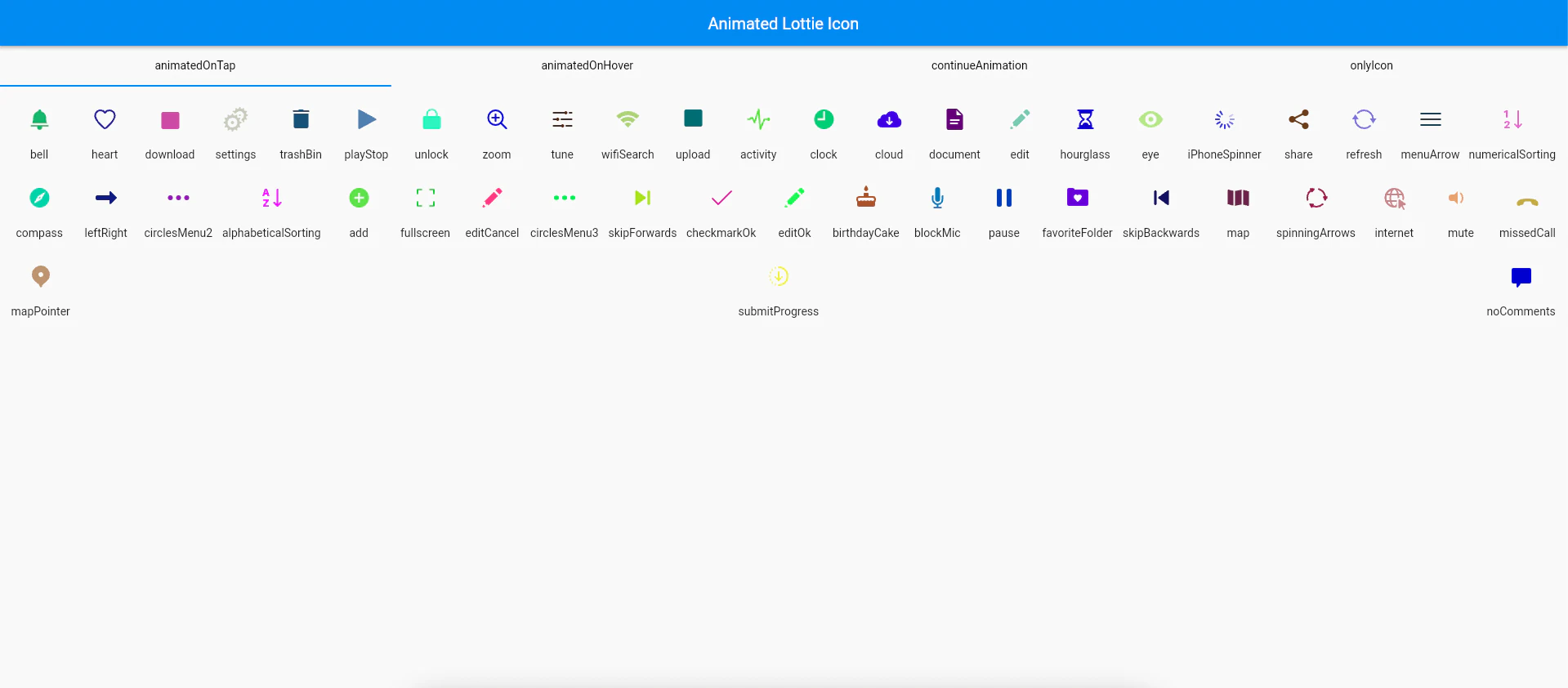Tap the green add plus icon
Screen dimensions: 1568x688
tap(359, 198)
